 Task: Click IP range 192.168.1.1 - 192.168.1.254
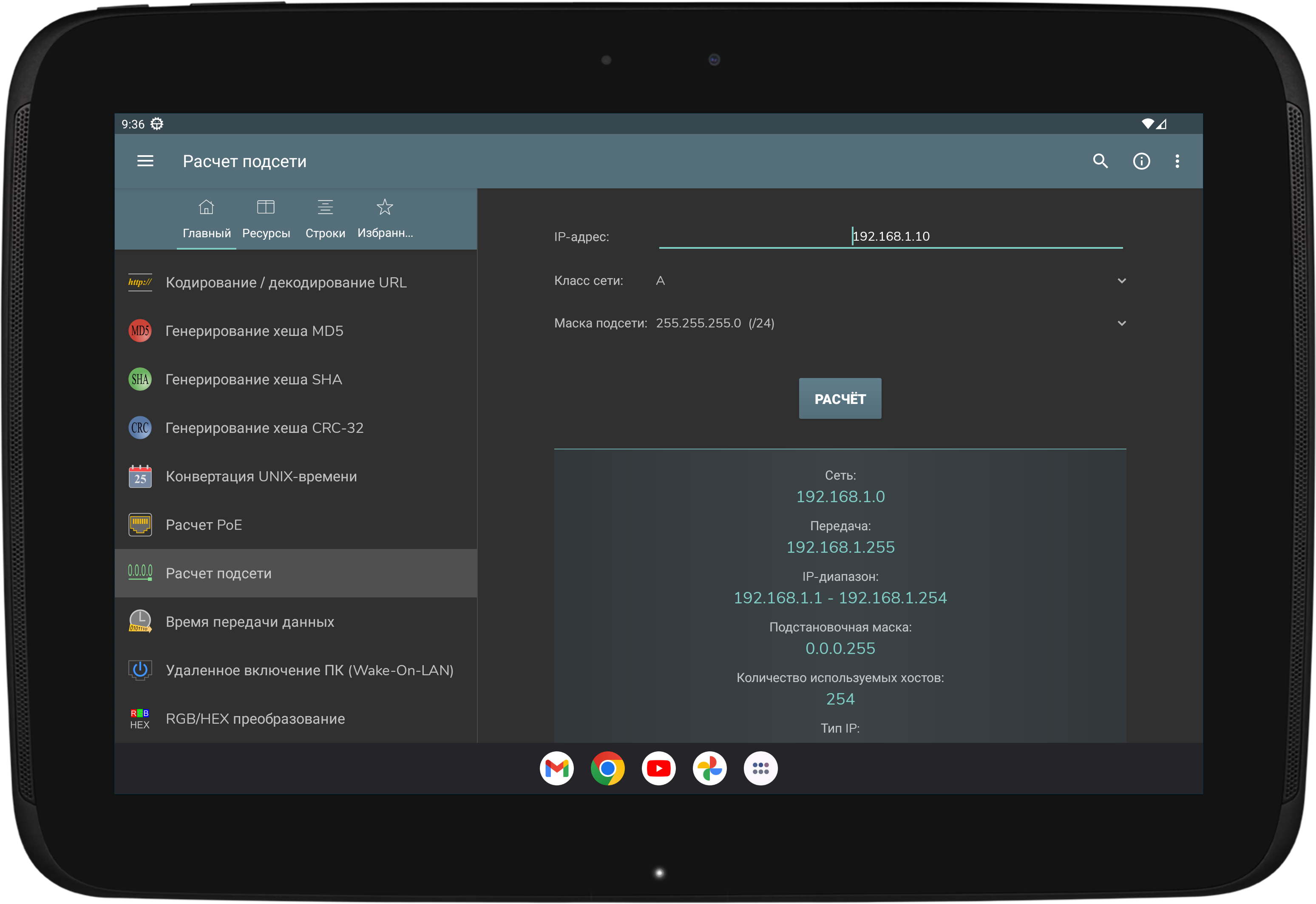click(840, 597)
